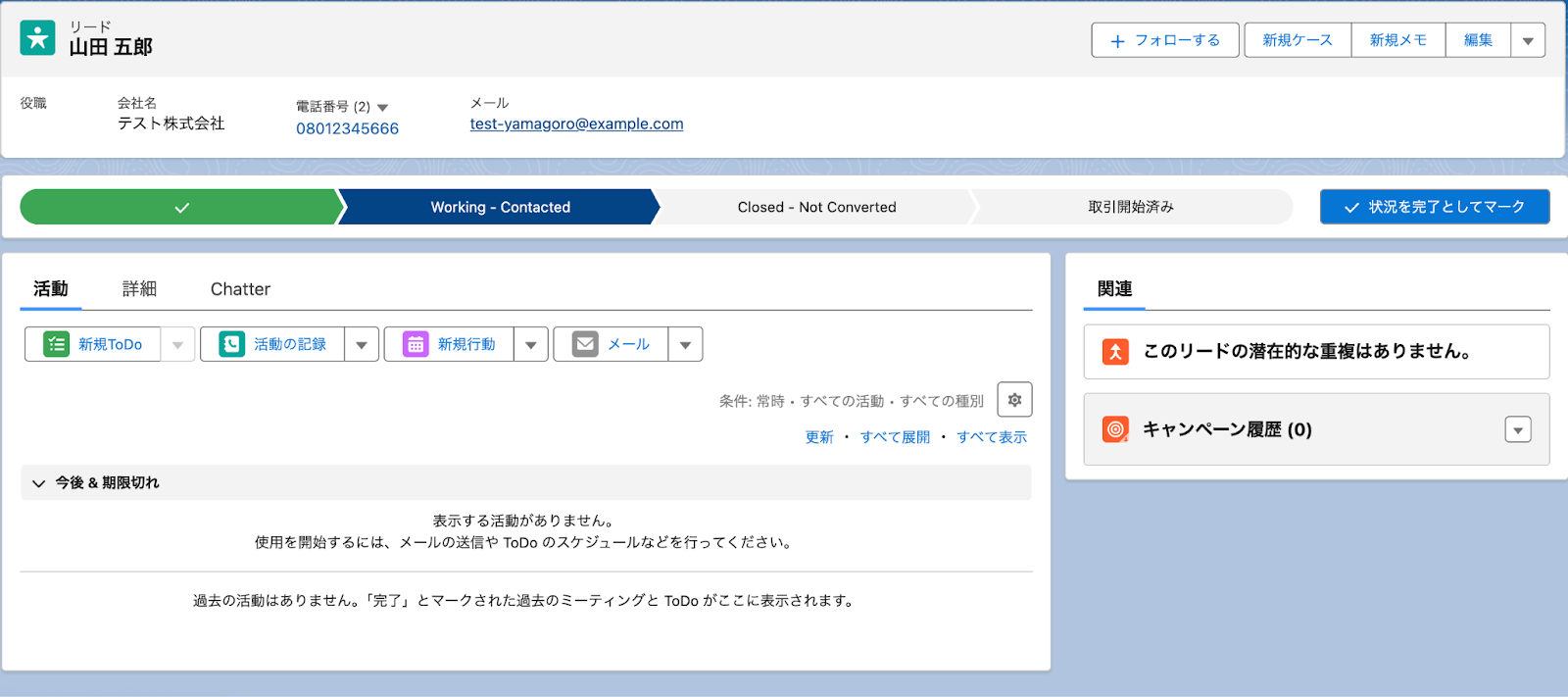Click the 新規行動 calendar icon
The image size is (1568, 697).
pyautogui.click(x=416, y=344)
